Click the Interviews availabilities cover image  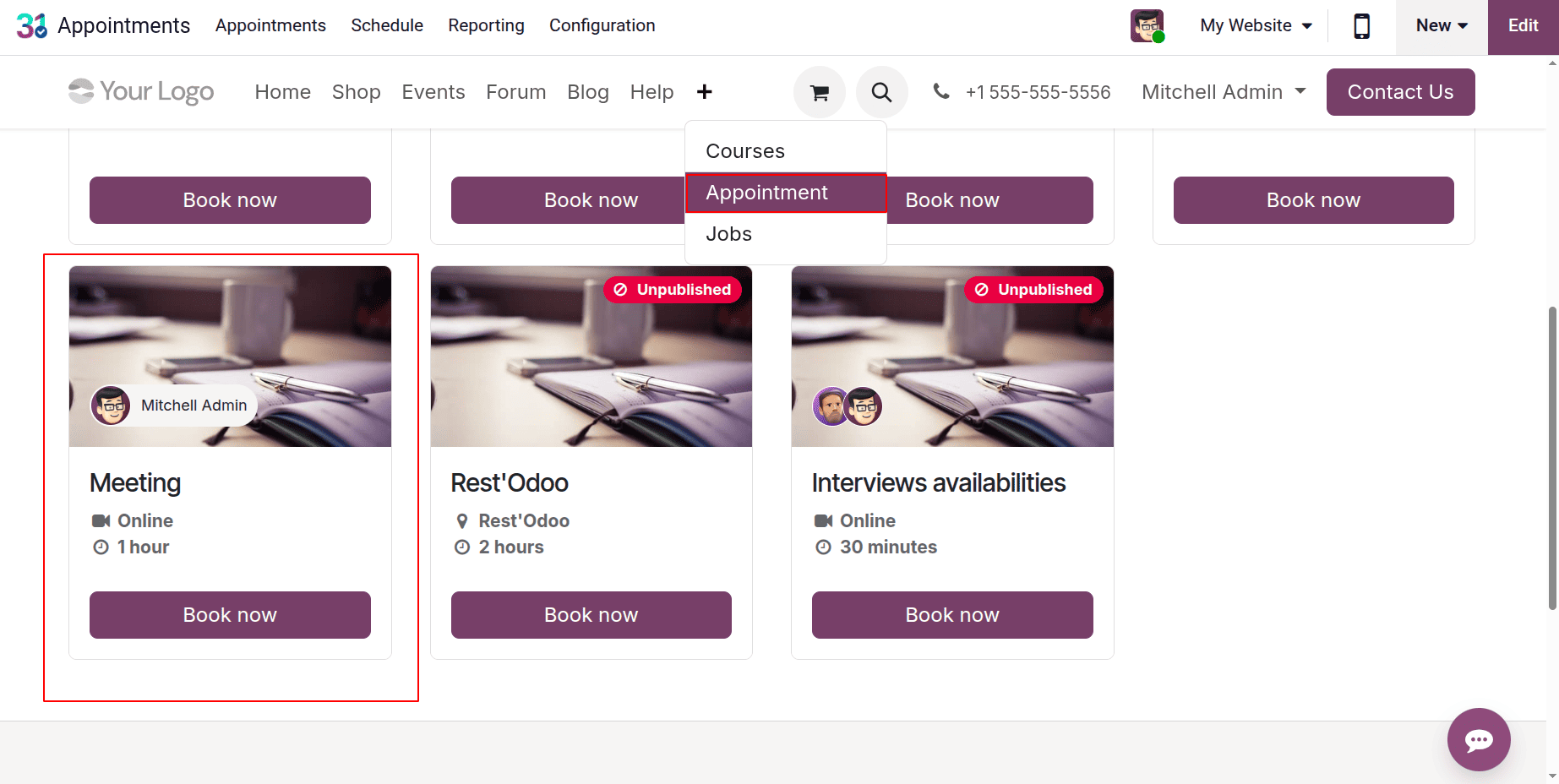coord(952,357)
